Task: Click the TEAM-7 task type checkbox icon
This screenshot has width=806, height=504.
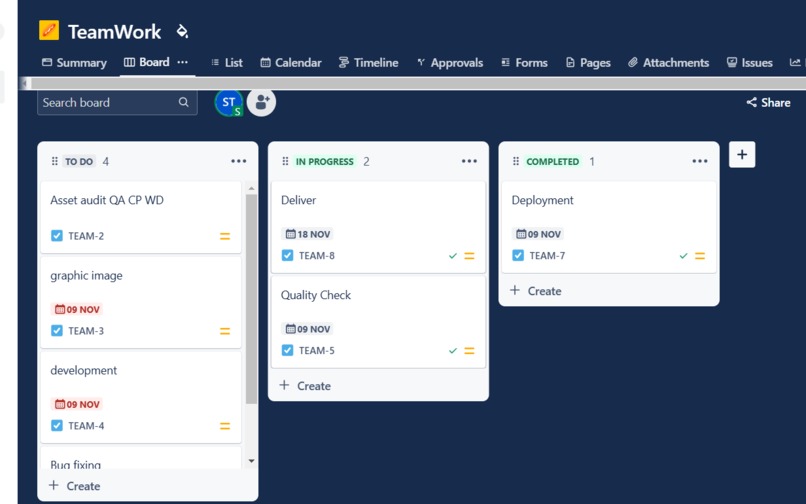Action: point(518,256)
